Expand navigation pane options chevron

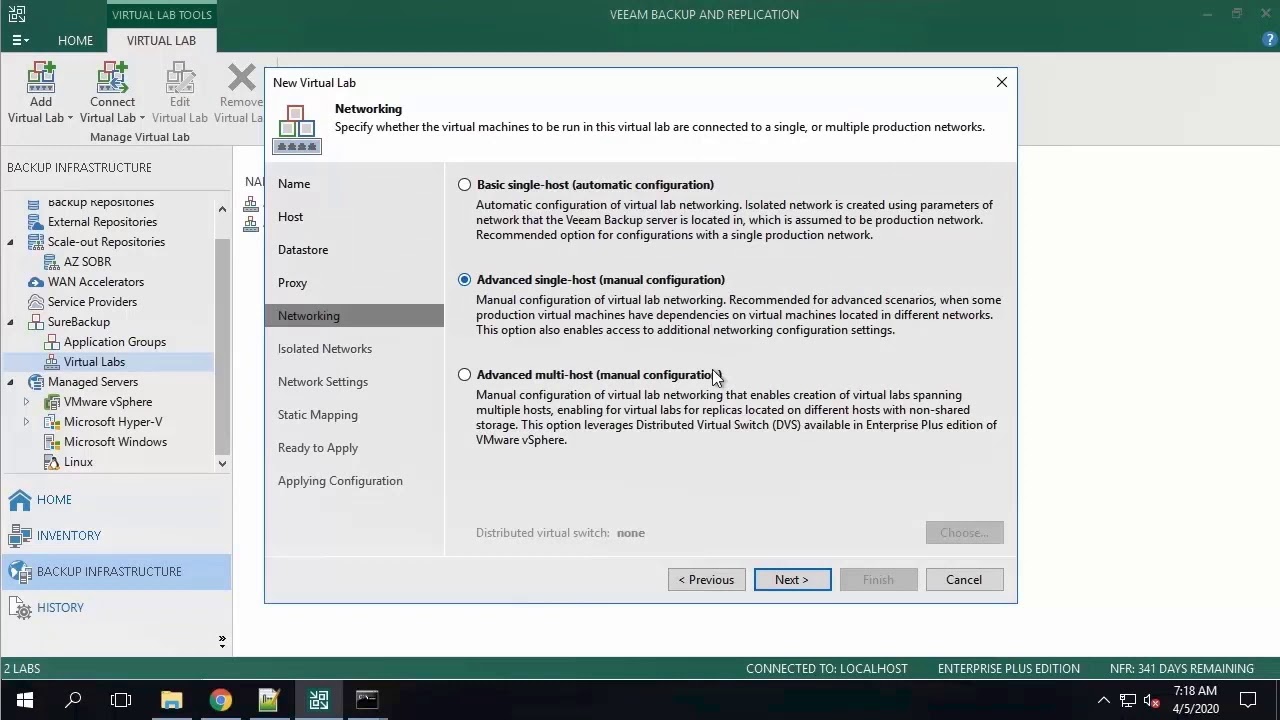222,640
